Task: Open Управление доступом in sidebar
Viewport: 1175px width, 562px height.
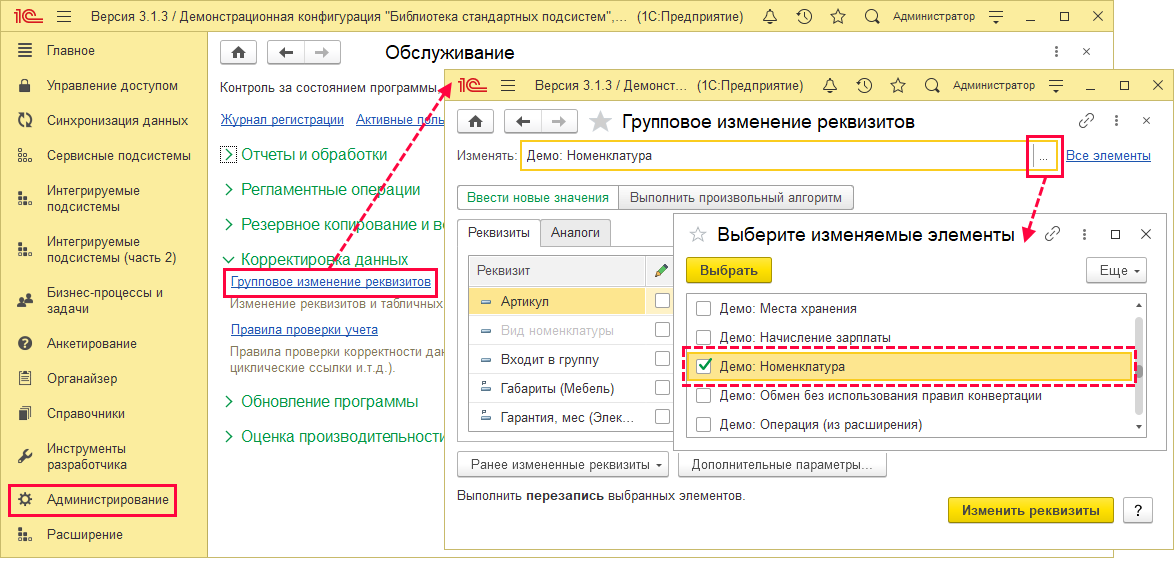Action: pyautogui.click(x=112, y=85)
